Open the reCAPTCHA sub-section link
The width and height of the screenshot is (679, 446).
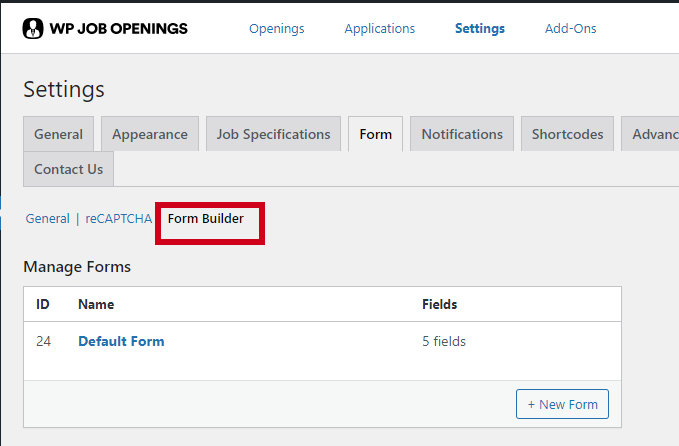pyautogui.click(x=118, y=219)
